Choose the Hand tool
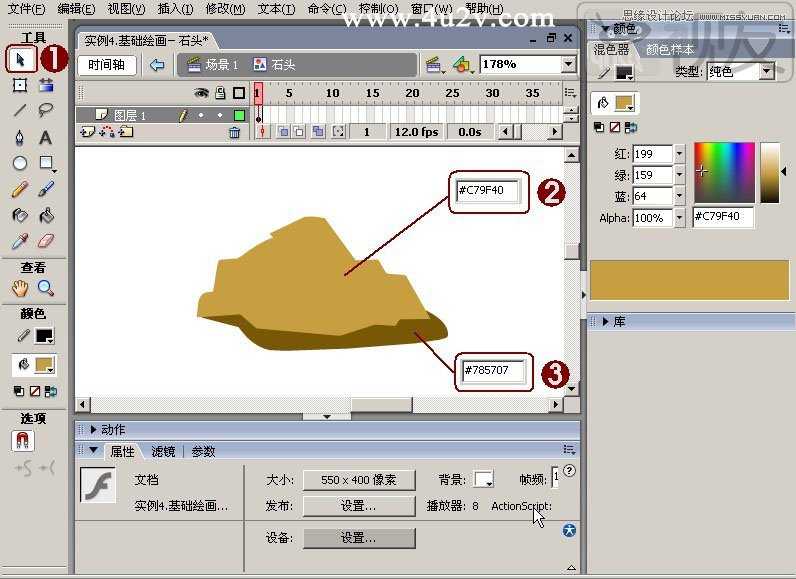The height and width of the screenshot is (579, 796). [x=20, y=288]
